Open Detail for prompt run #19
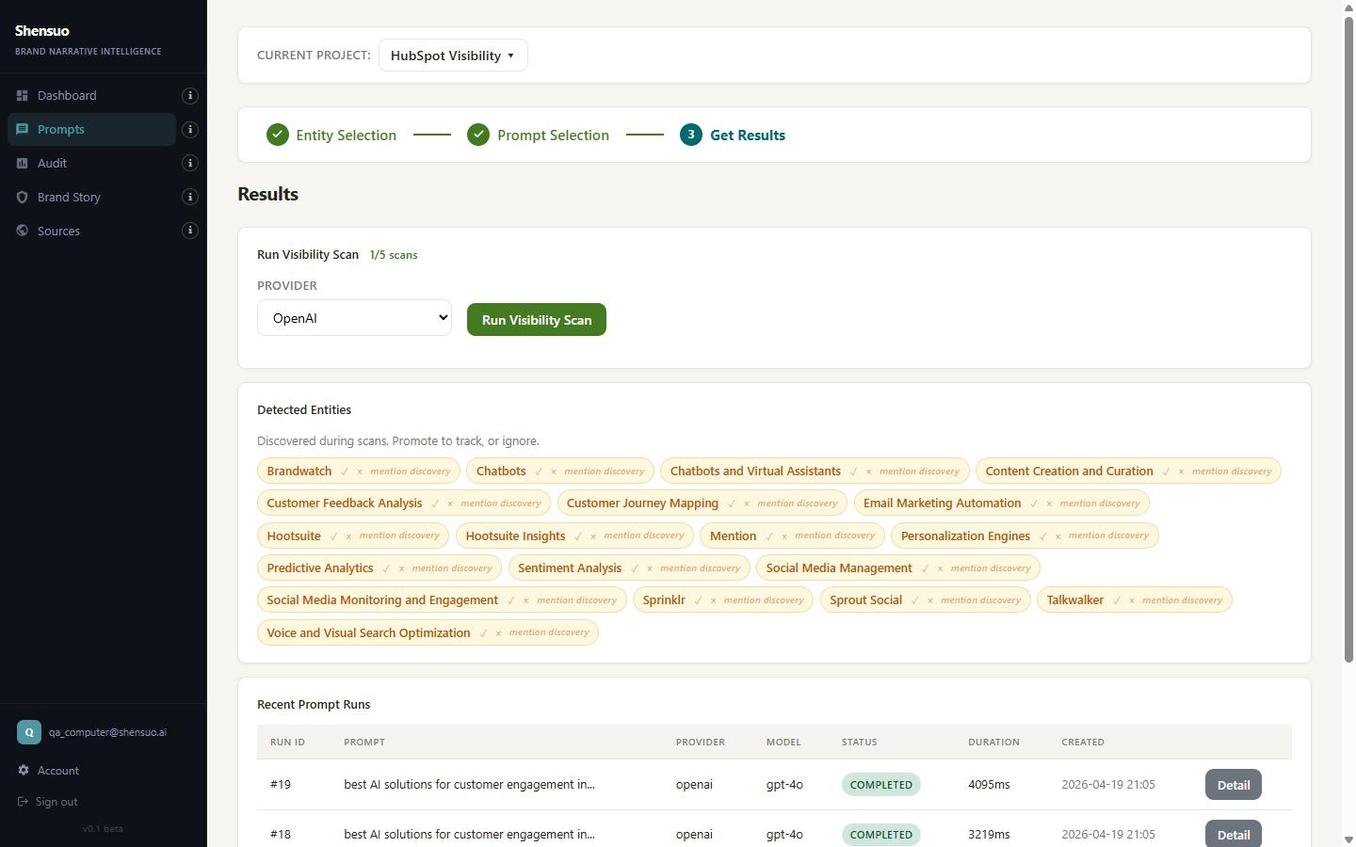The width and height of the screenshot is (1356, 847). pyautogui.click(x=1232, y=784)
